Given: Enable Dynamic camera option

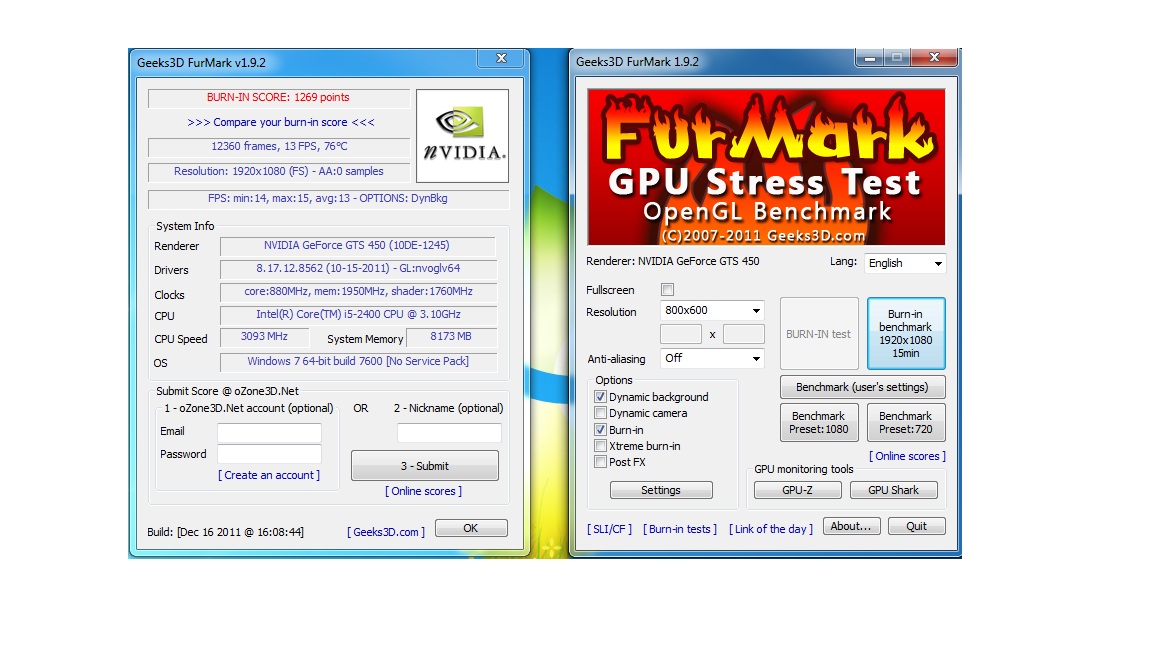Looking at the screenshot, I should tap(600, 413).
